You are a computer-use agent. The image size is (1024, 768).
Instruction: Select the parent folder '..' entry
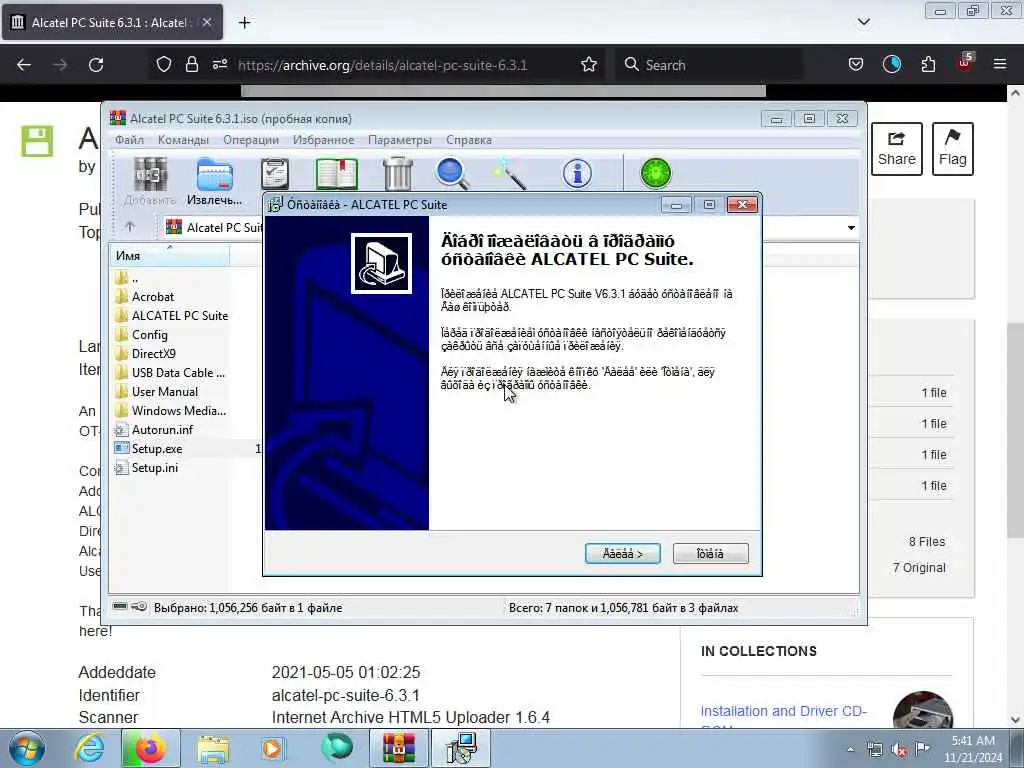point(127,278)
